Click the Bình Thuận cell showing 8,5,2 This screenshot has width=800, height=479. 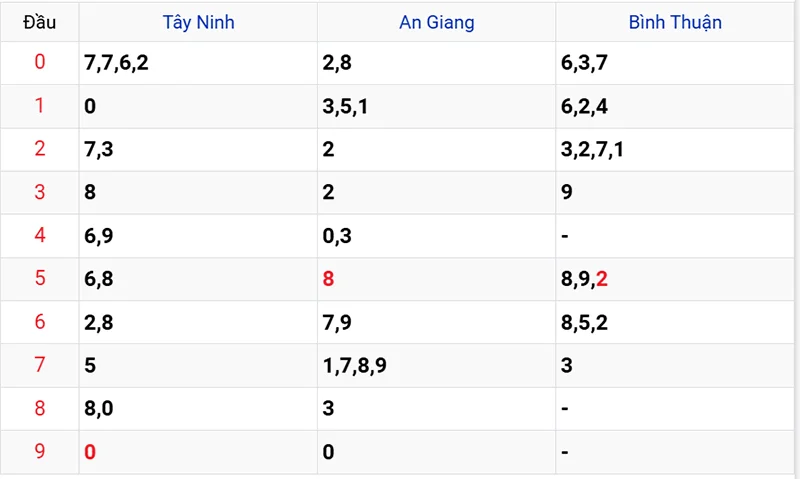click(x=674, y=322)
